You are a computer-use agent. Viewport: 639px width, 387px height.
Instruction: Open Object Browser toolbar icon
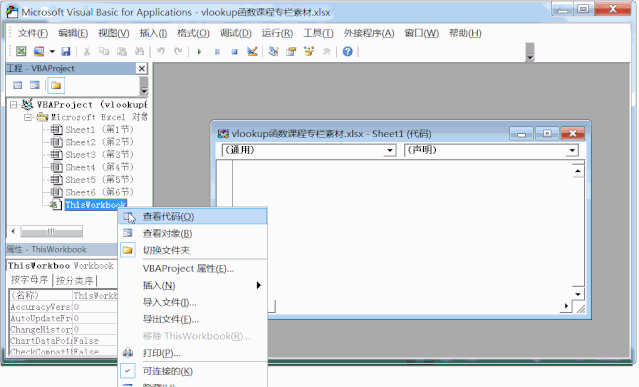(309, 51)
